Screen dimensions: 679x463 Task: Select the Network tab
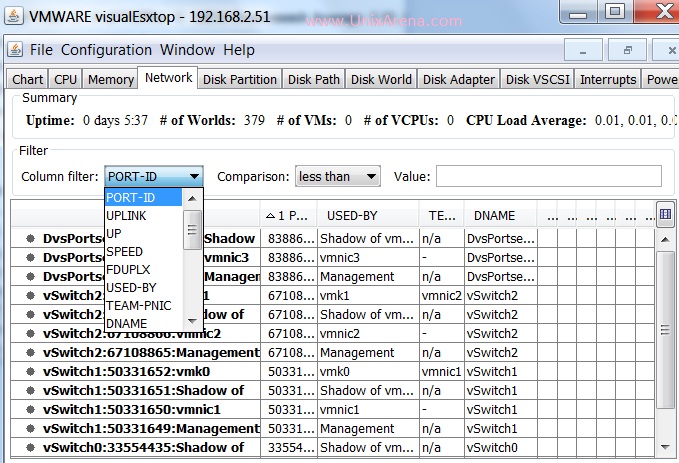[168, 78]
